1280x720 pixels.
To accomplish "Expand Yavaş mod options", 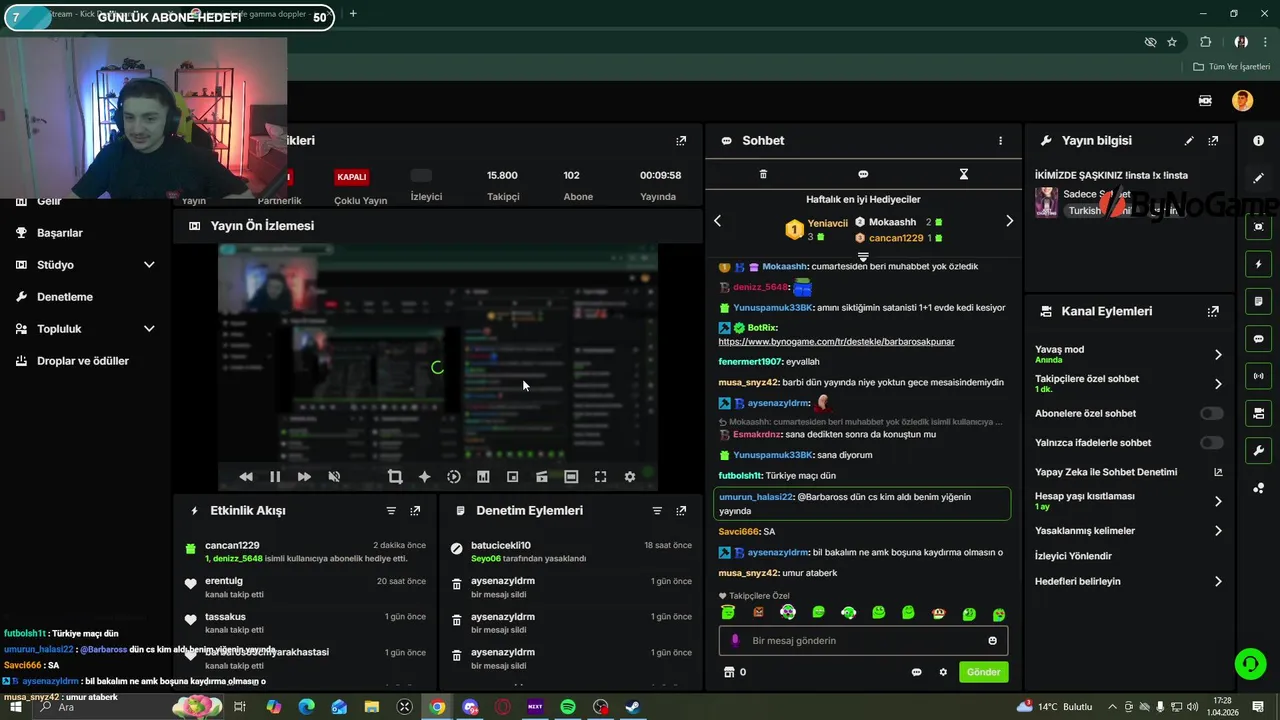I will [x=1218, y=355].
